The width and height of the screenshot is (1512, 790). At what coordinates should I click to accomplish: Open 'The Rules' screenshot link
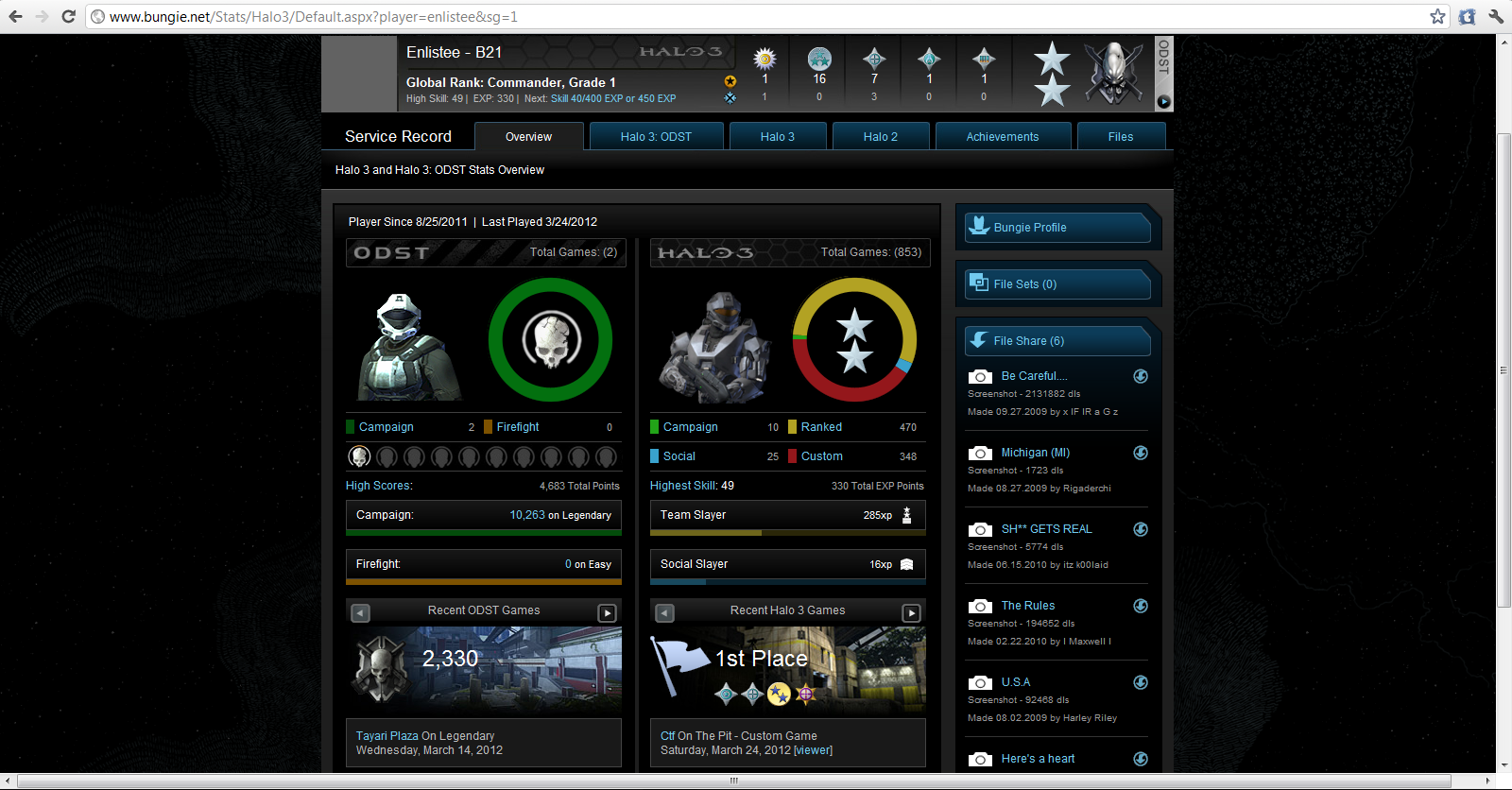[1028, 606]
